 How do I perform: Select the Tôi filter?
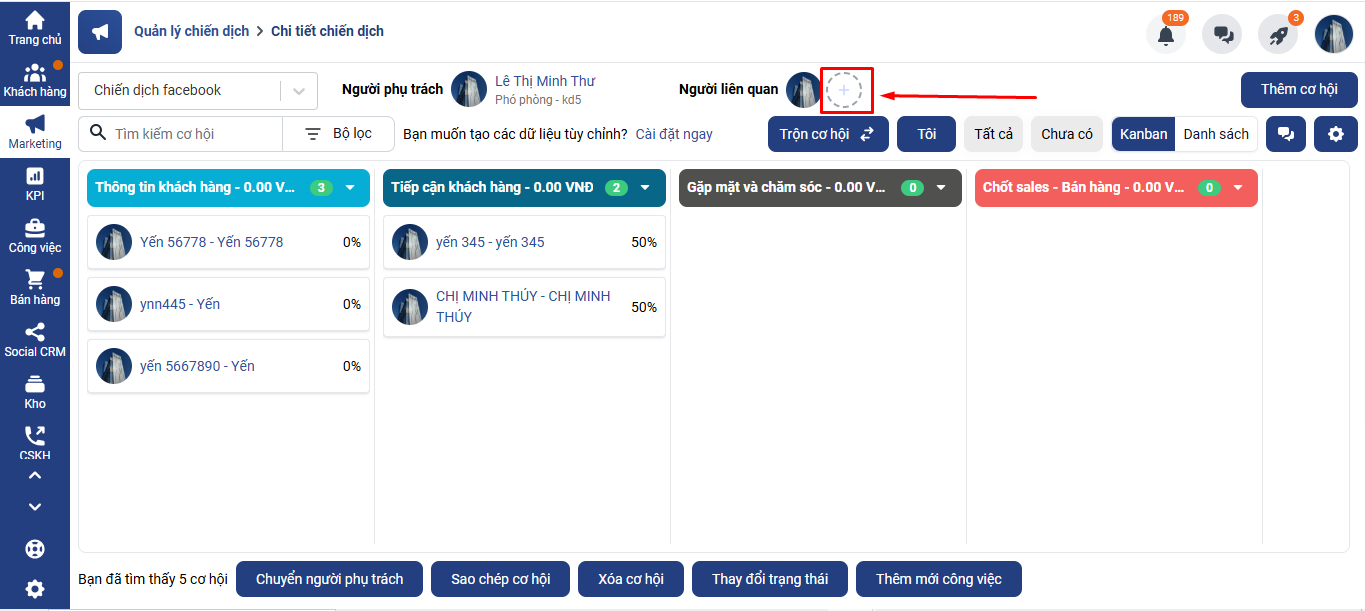coord(927,134)
